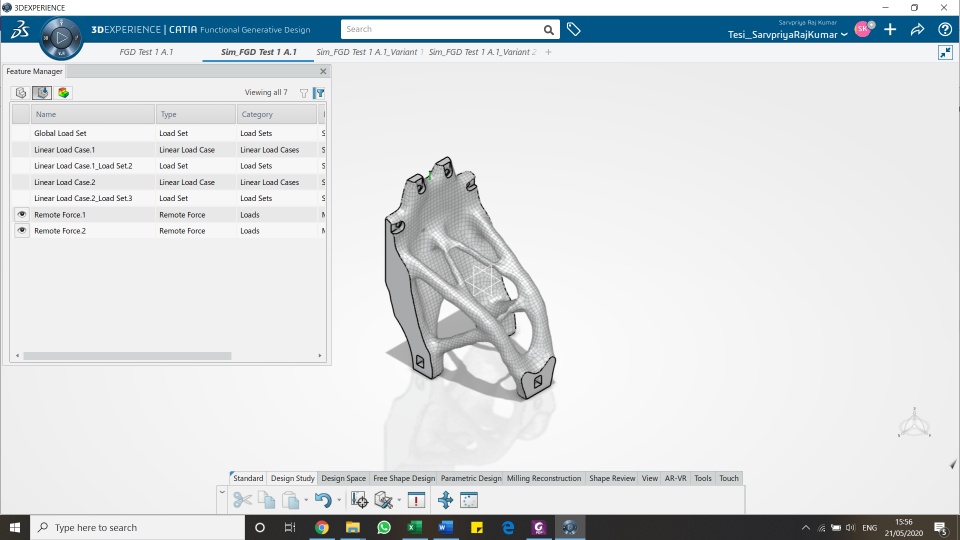Screen dimensions: 960x540
Task: Click the Cut scissors icon
Action: click(242, 500)
